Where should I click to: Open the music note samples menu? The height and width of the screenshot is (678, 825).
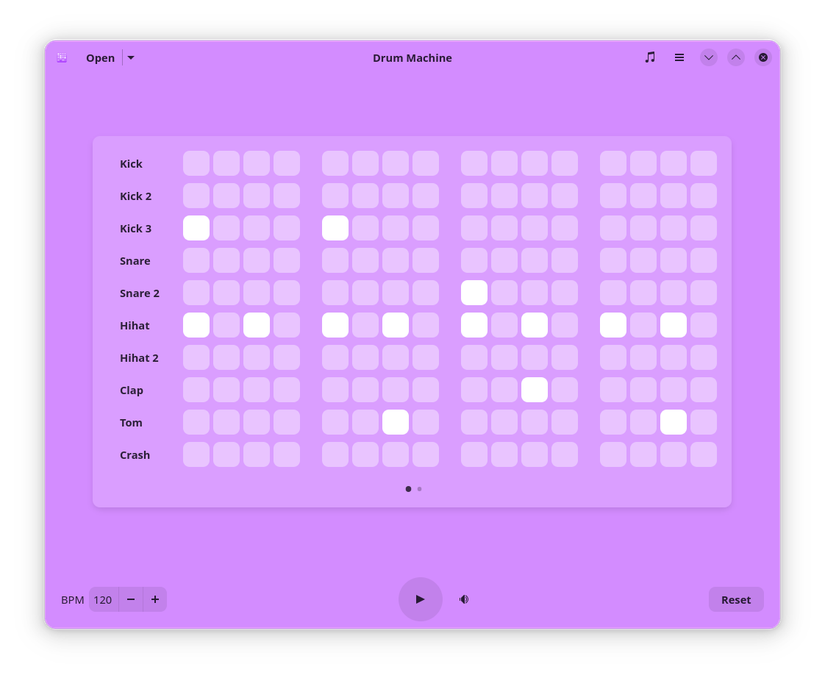click(x=650, y=57)
